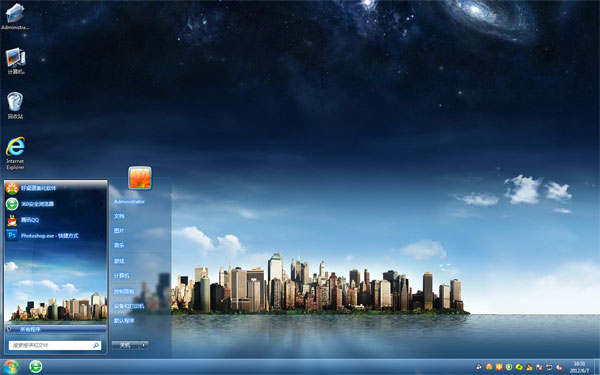Click the green shield tray icon
Viewport: 600px width, 375px height.
[509, 367]
